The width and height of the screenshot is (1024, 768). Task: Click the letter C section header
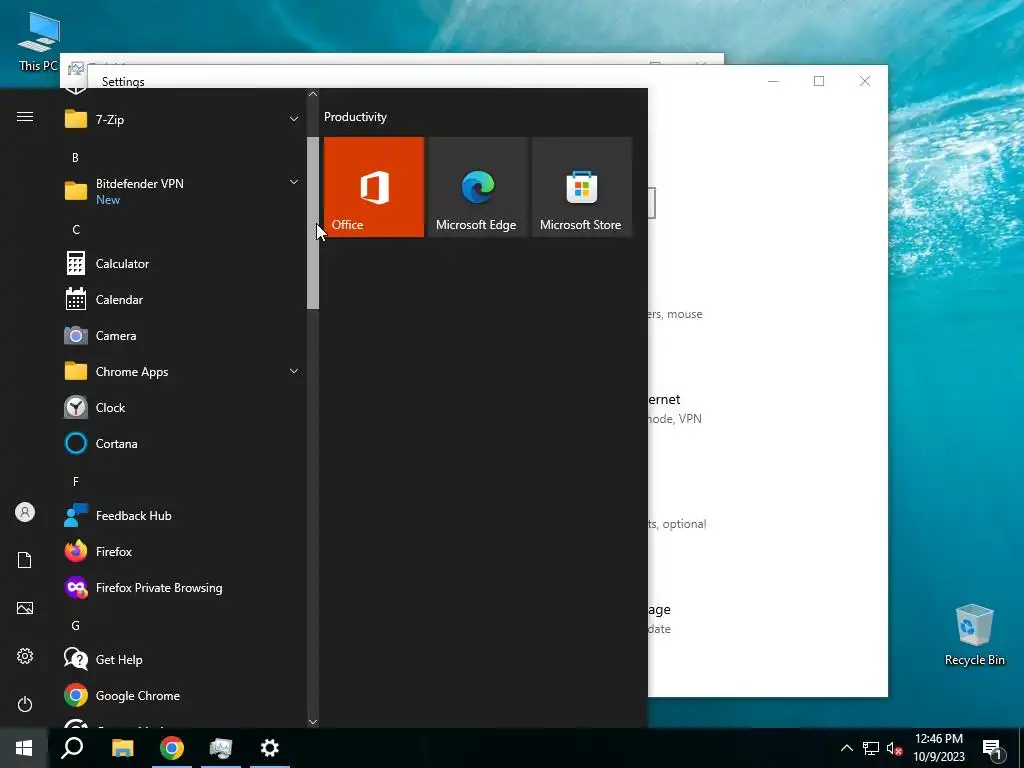(76, 230)
